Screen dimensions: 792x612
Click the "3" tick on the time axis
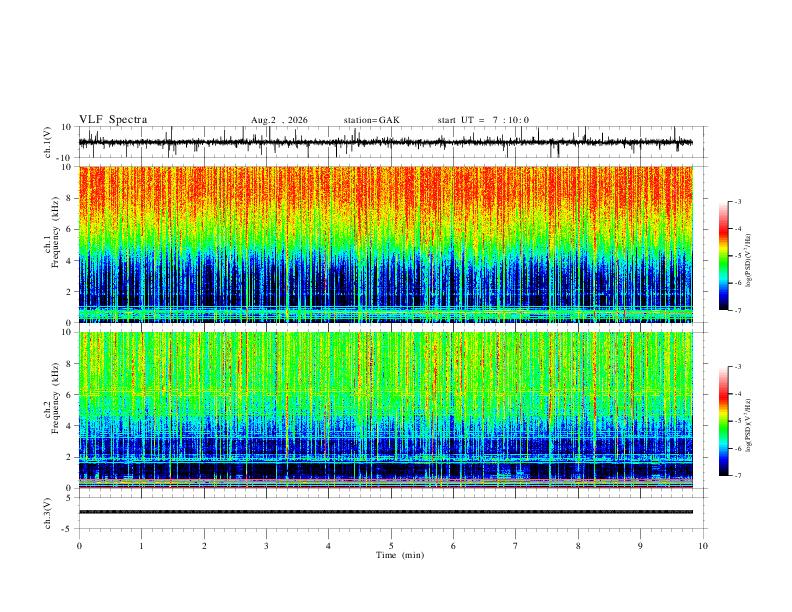click(x=266, y=546)
